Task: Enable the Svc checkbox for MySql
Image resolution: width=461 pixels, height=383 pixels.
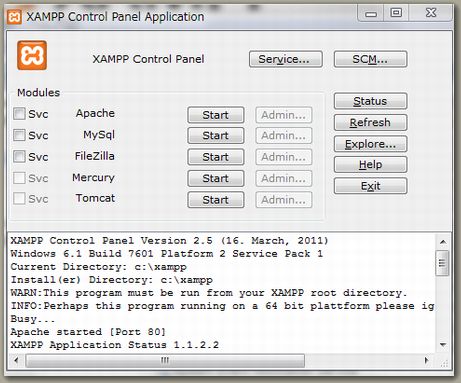Action: pyautogui.click(x=19, y=135)
